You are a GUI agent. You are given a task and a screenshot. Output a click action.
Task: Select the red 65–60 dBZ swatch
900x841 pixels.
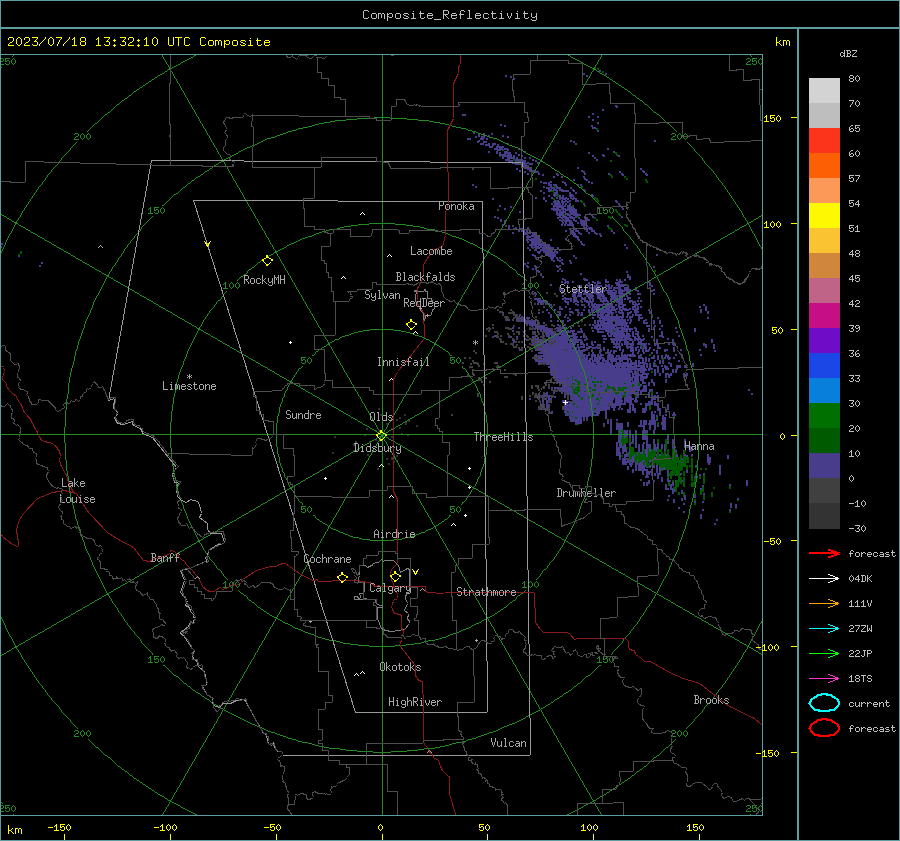click(824, 140)
